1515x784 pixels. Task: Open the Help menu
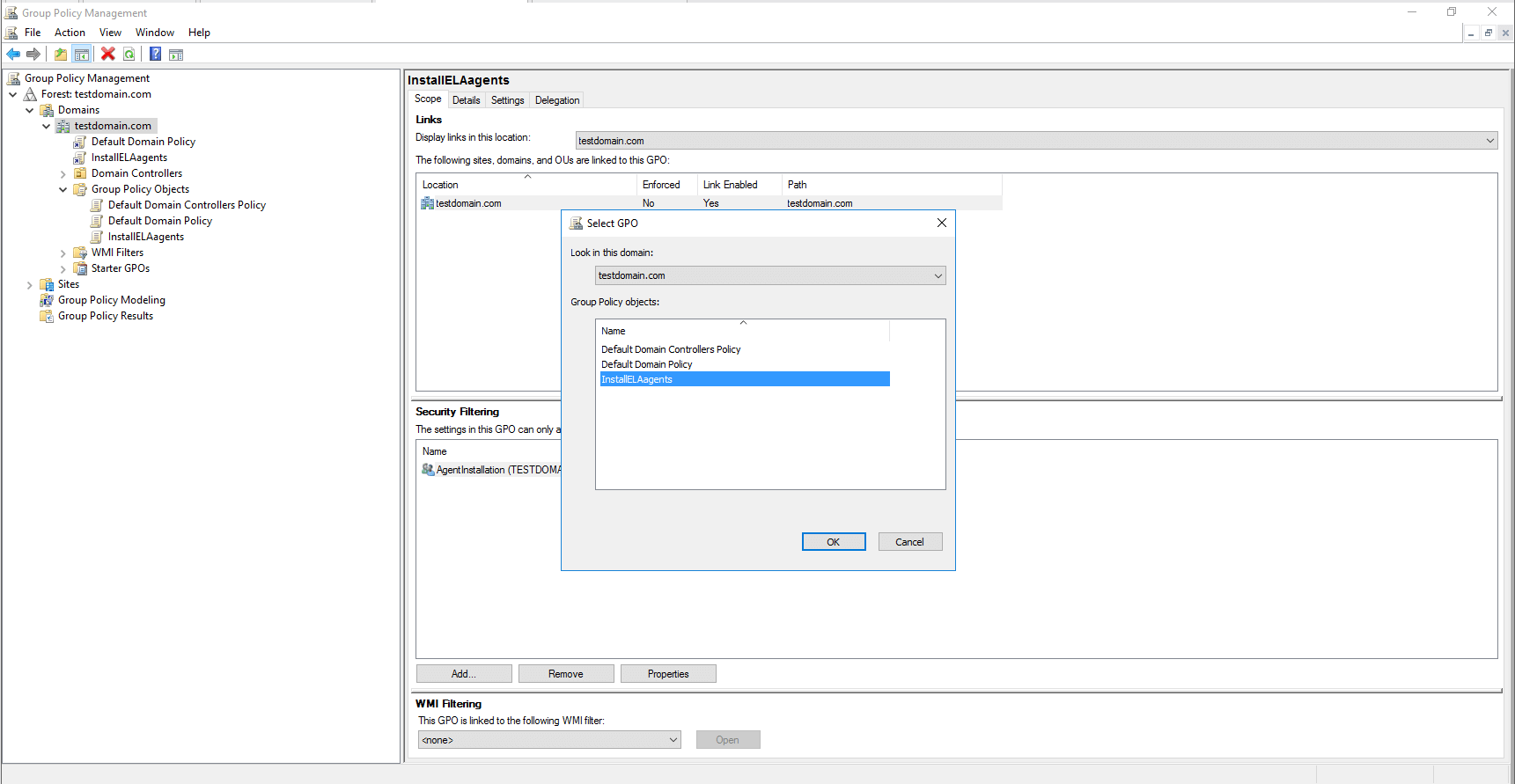[199, 33]
